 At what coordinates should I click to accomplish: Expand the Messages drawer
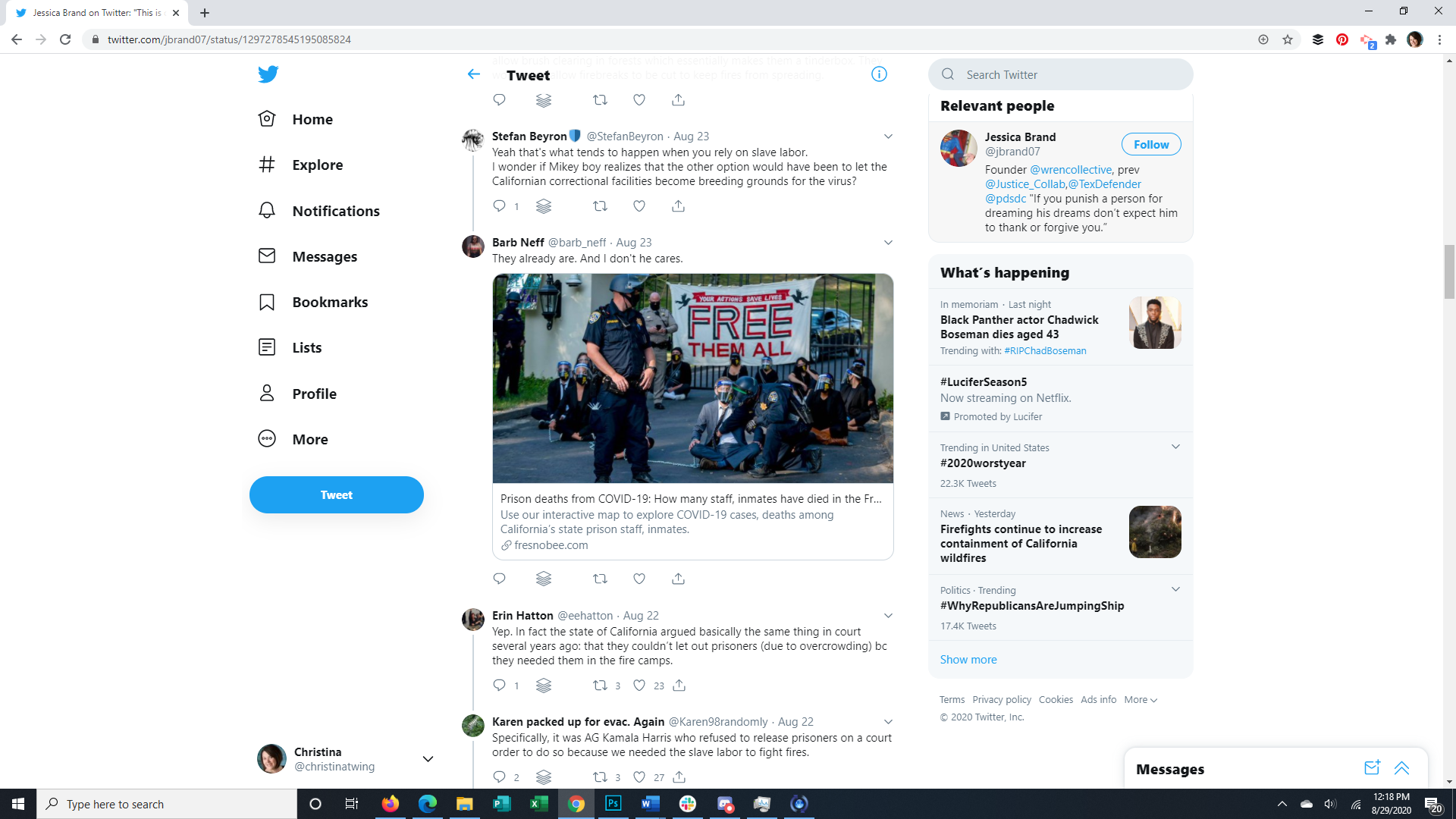(1401, 768)
